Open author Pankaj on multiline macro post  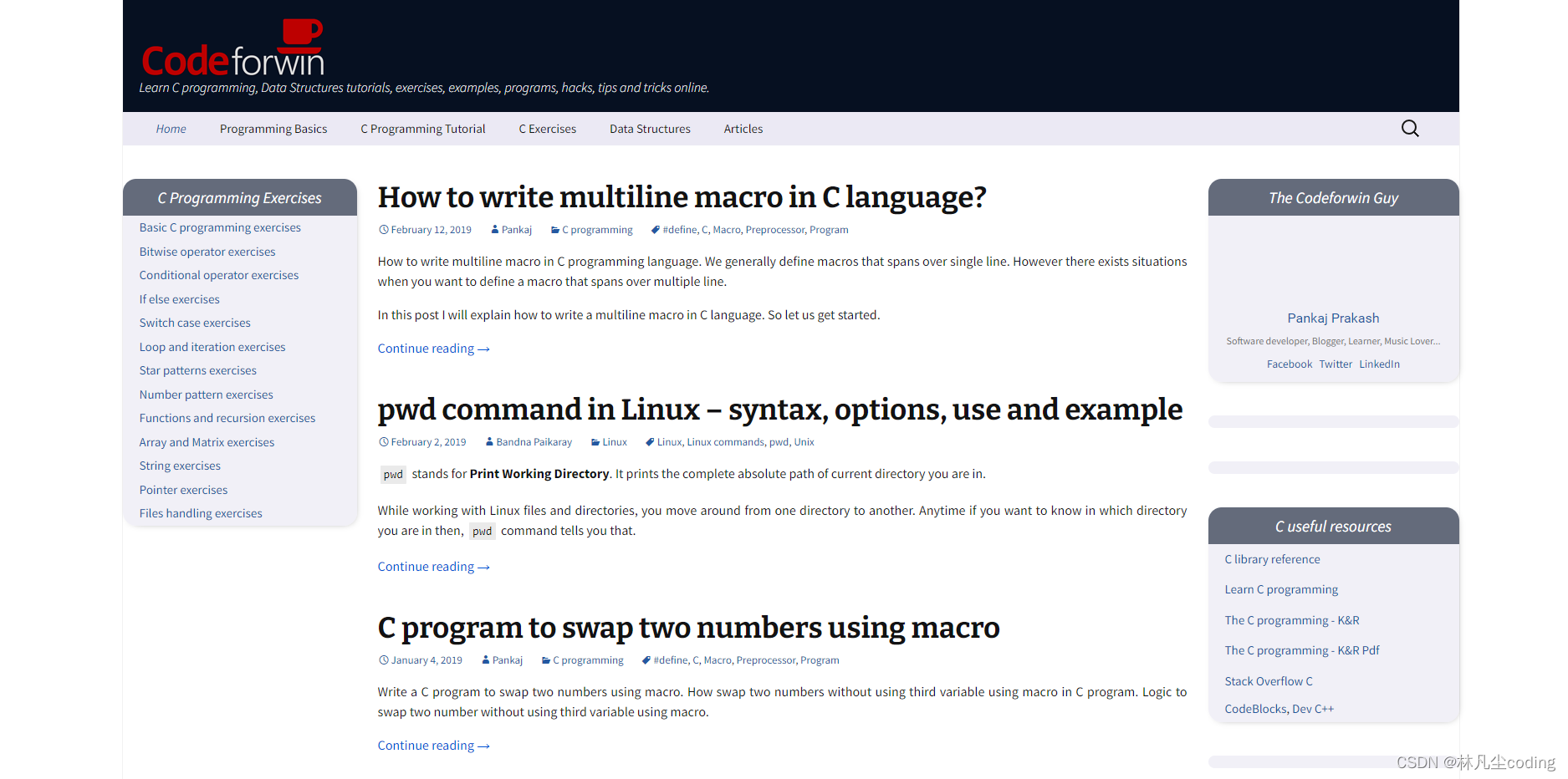[517, 230]
